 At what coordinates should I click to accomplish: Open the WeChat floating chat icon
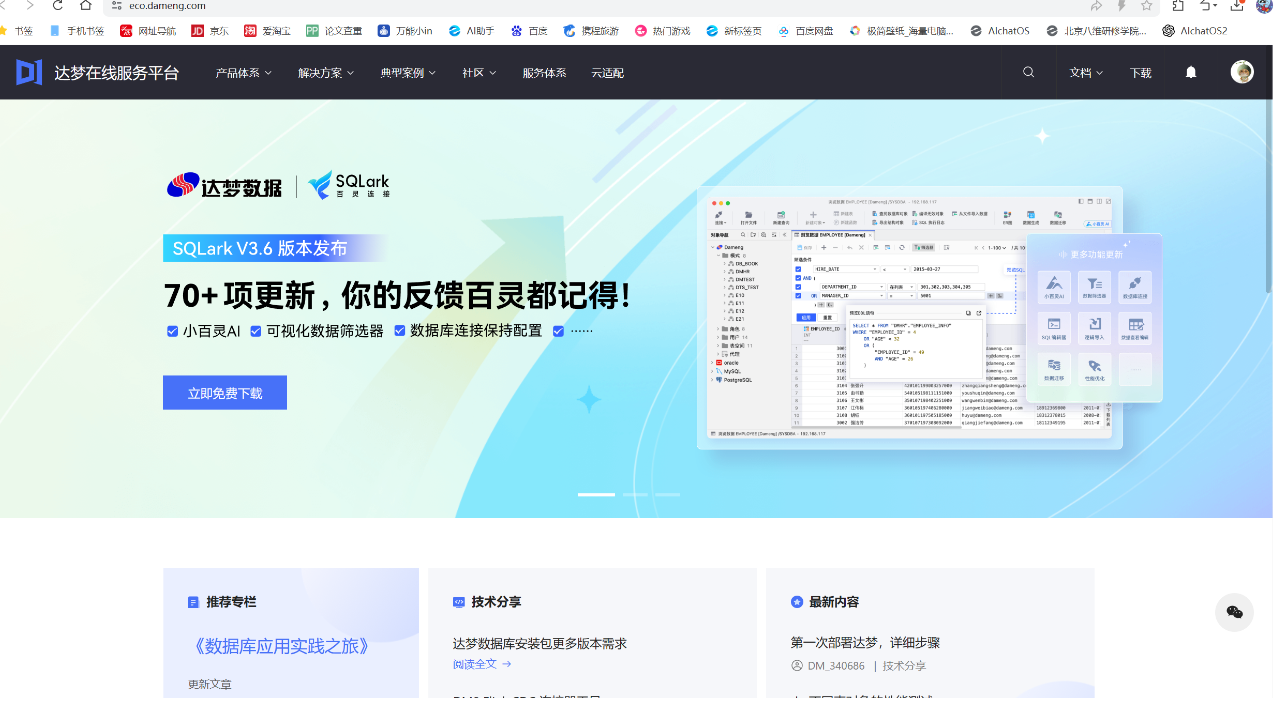(x=1234, y=612)
